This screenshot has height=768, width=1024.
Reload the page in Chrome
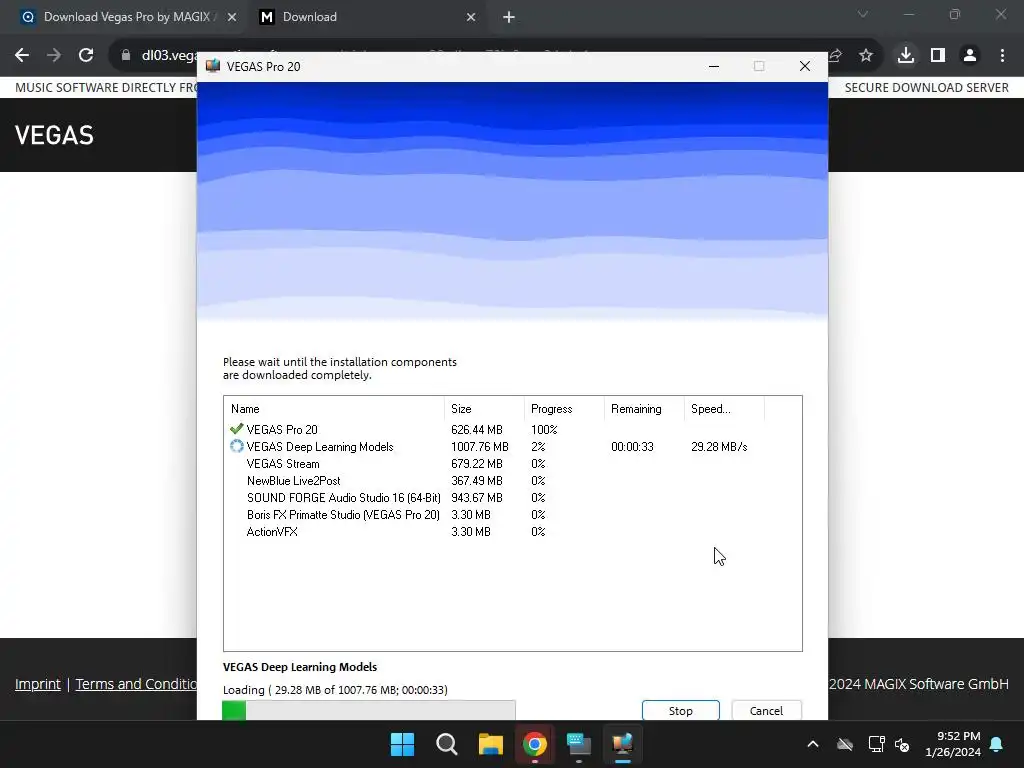(86, 56)
